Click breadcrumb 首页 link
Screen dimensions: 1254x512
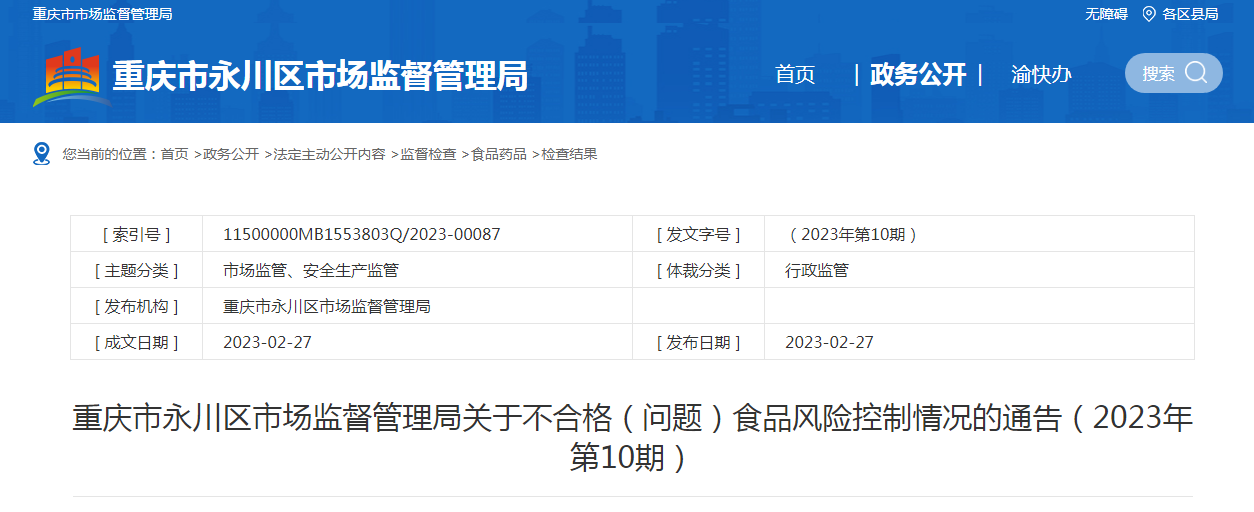[174, 154]
